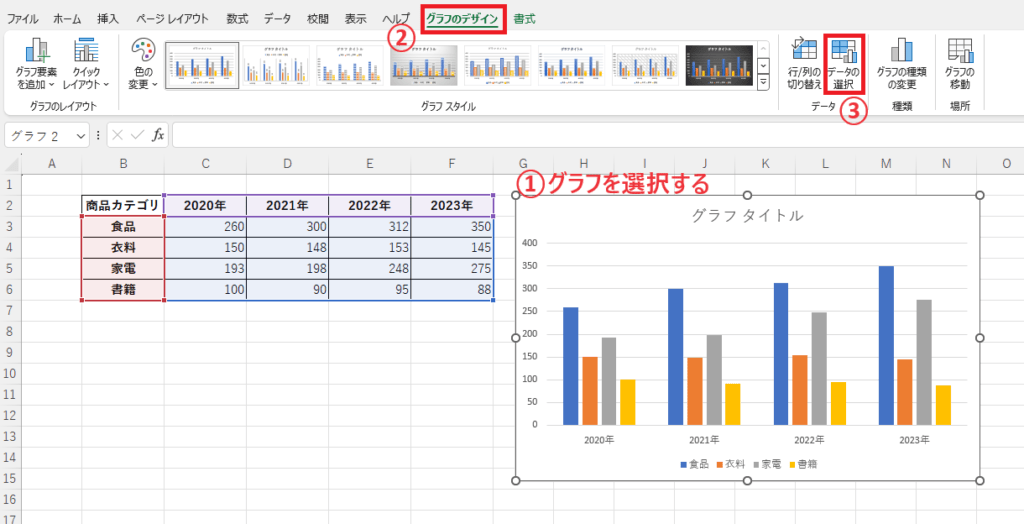Click Select Data (データの選択)
1024x524 pixels.
(x=845, y=64)
